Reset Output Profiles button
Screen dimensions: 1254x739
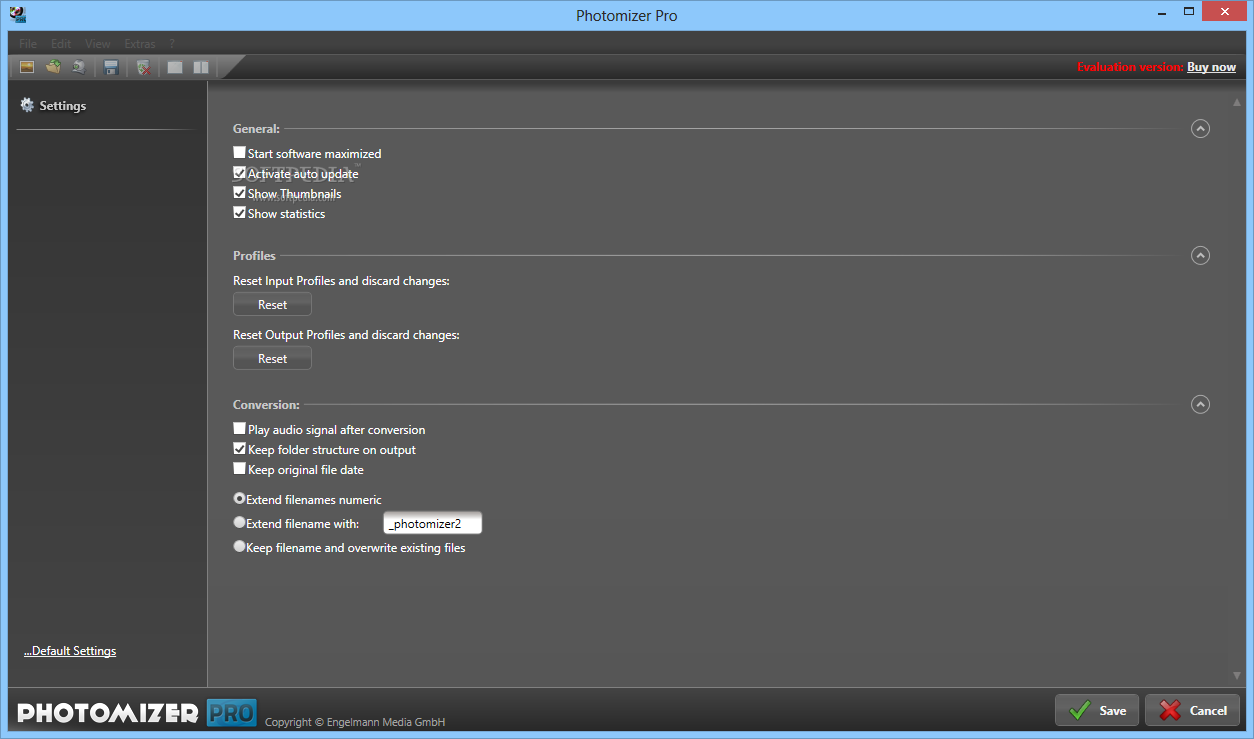click(x=272, y=358)
